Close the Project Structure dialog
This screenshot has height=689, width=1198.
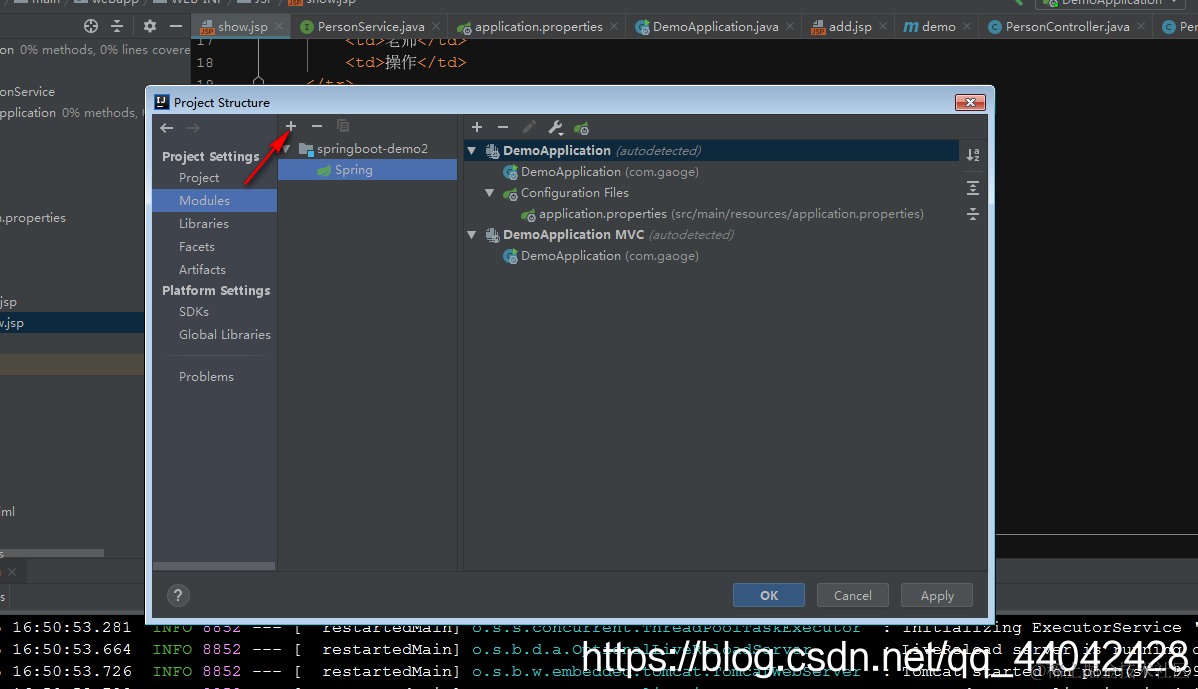970,102
